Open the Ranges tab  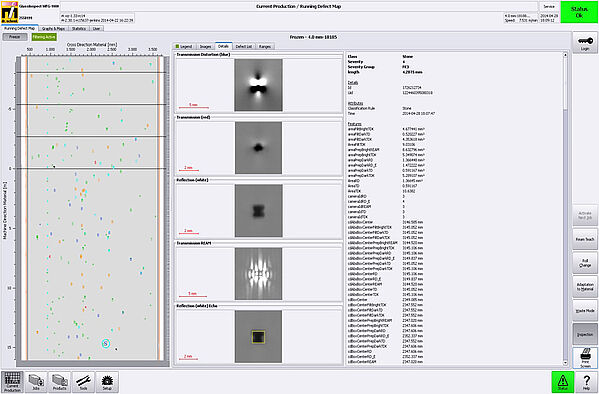(x=265, y=46)
